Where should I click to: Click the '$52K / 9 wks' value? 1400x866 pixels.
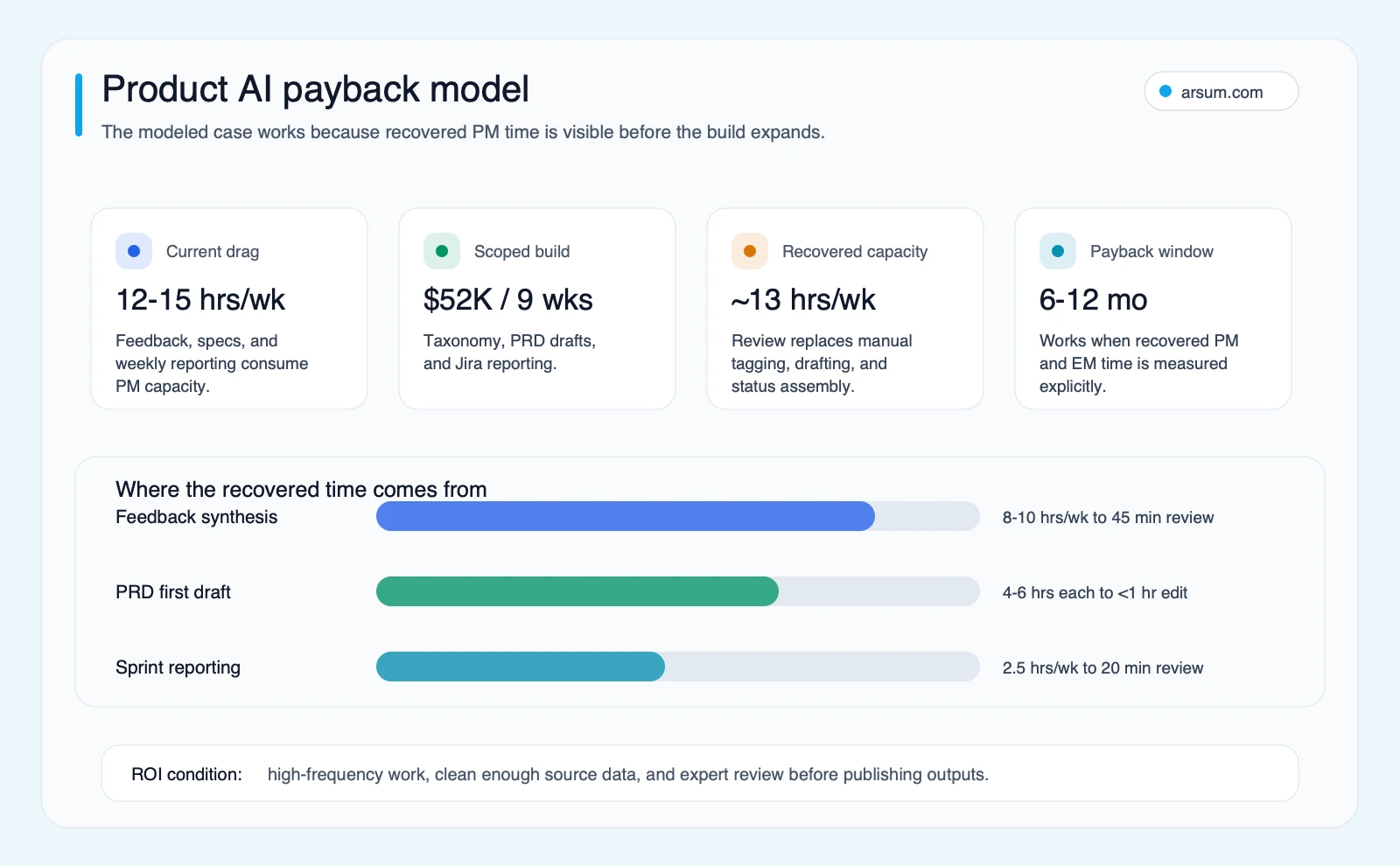tap(508, 300)
